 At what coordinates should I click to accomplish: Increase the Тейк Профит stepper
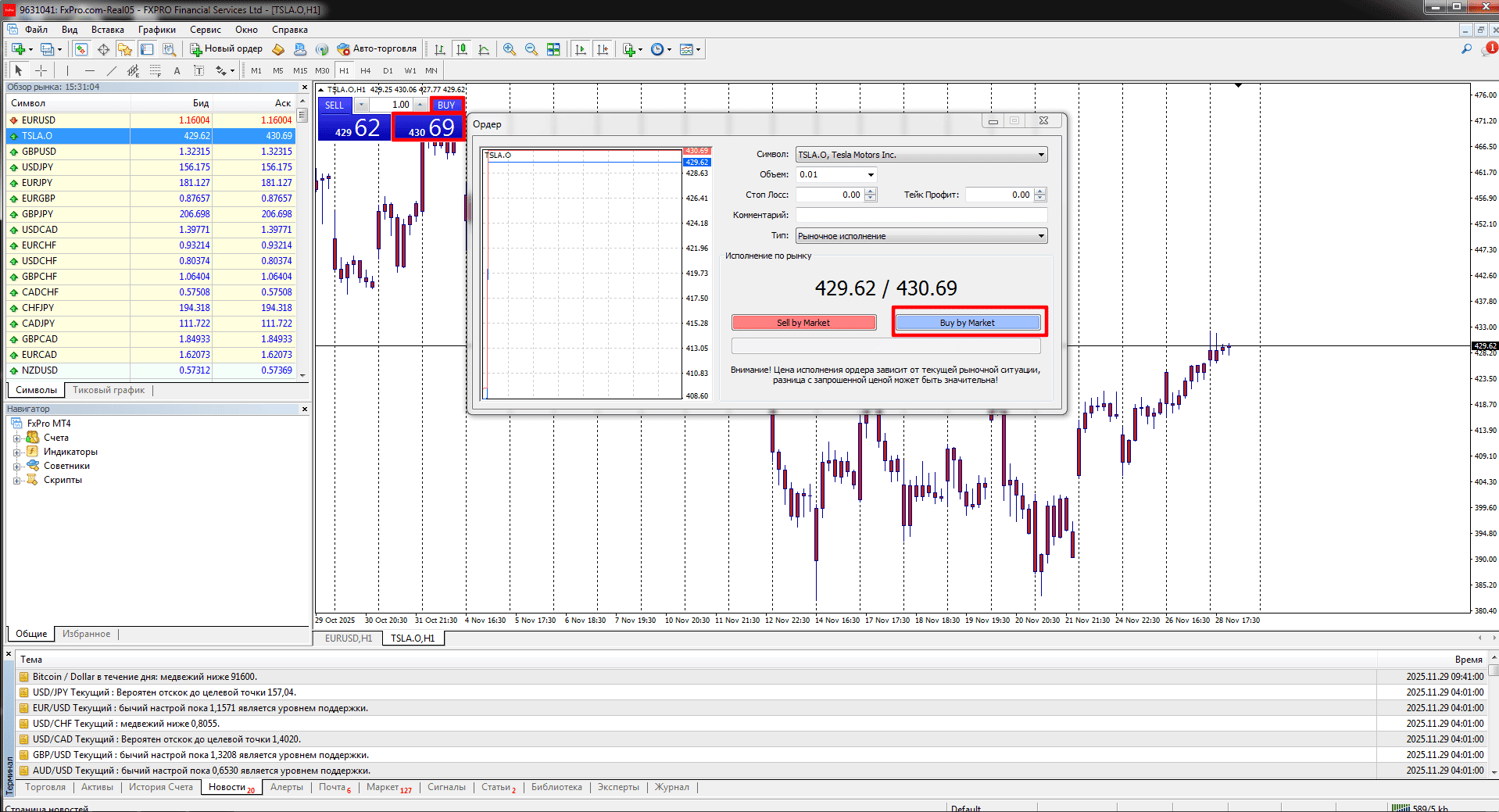tap(1040, 191)
